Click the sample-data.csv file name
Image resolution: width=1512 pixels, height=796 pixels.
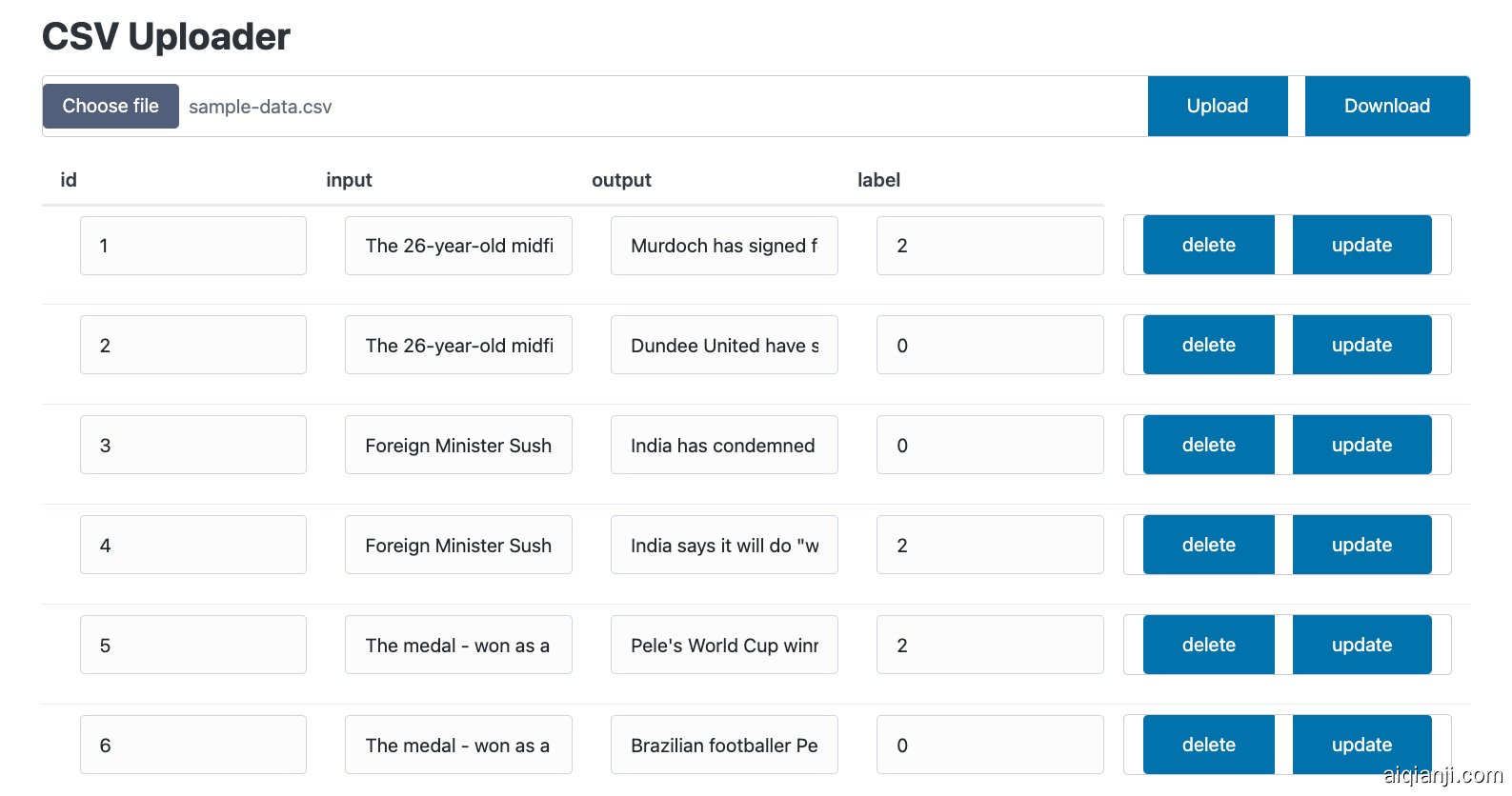(x=260, y=107)
